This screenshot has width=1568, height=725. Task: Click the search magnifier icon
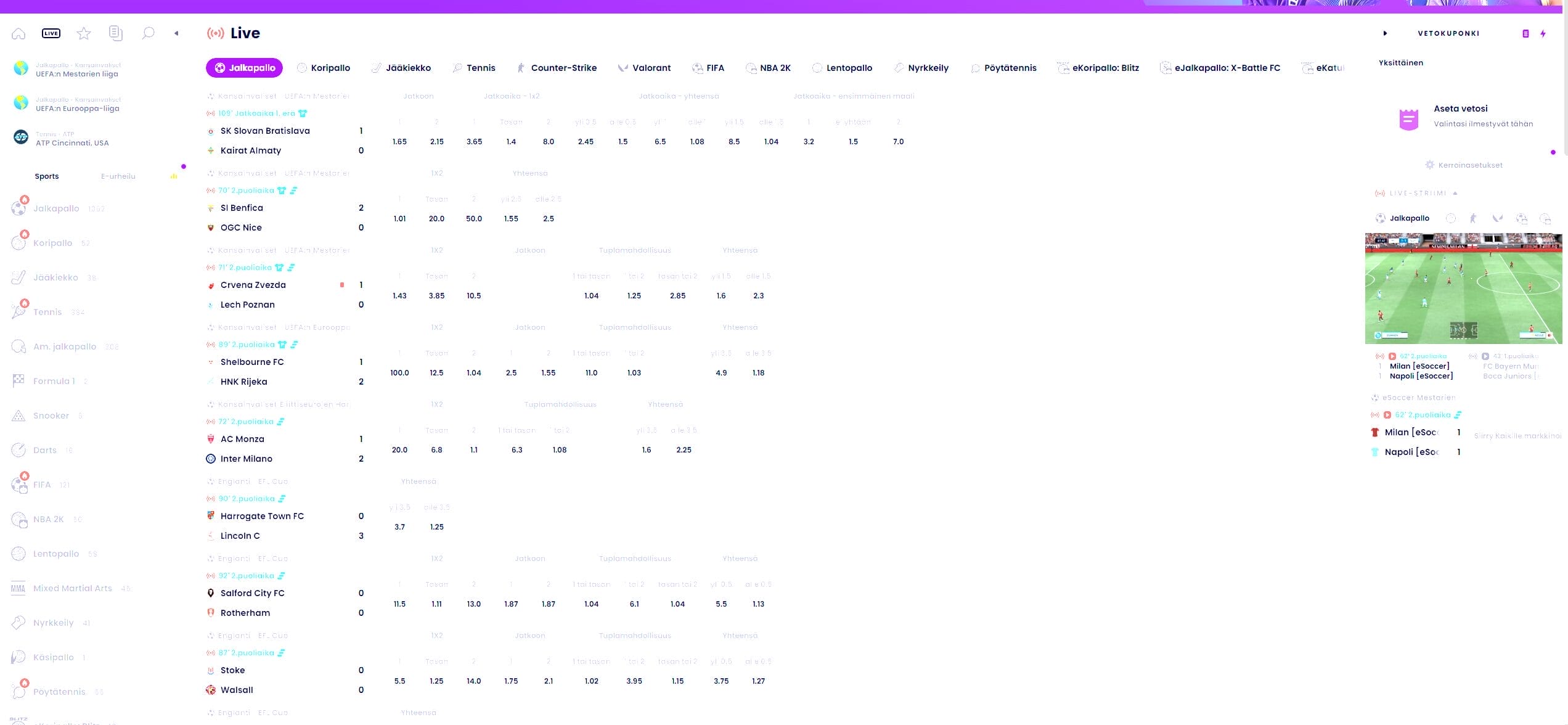[x=148, y=33]
